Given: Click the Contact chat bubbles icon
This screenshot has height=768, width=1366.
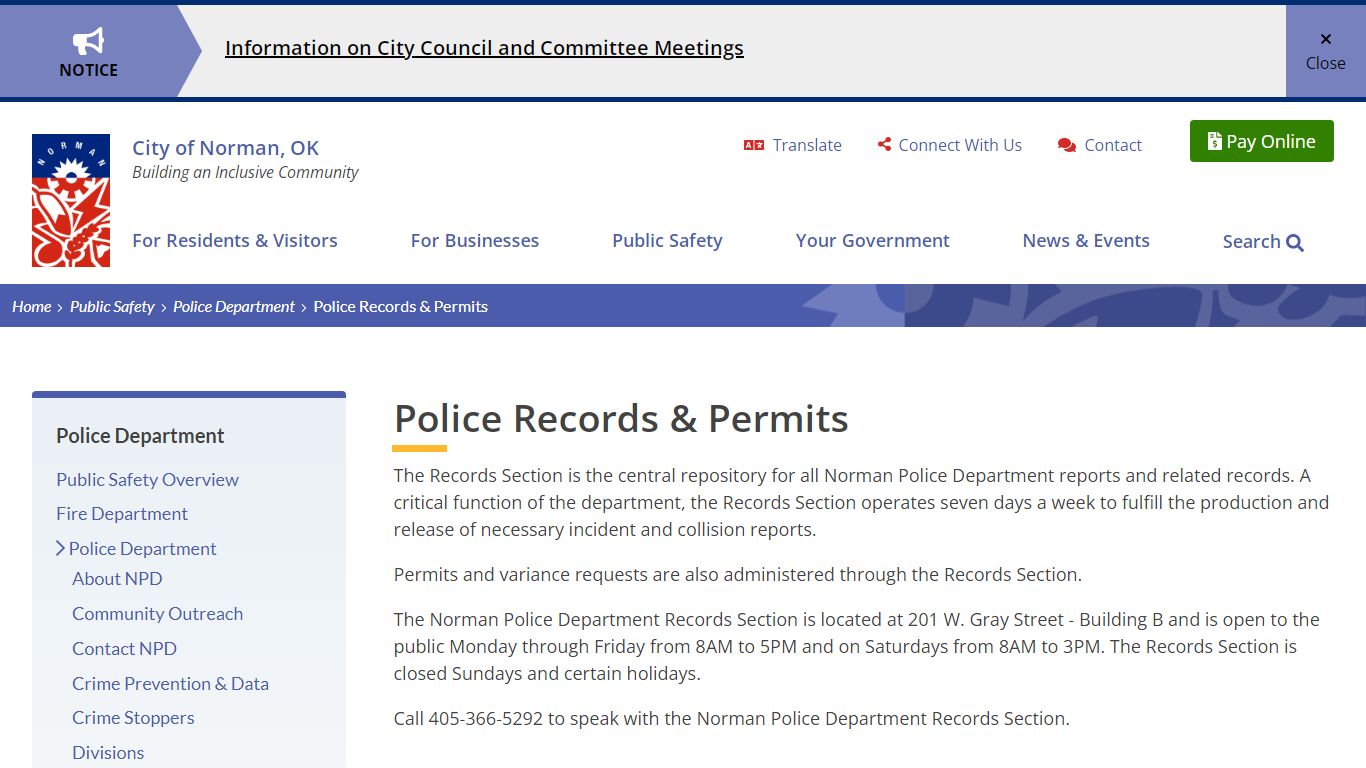Looking at the screenshot, I should point(1067,145).
